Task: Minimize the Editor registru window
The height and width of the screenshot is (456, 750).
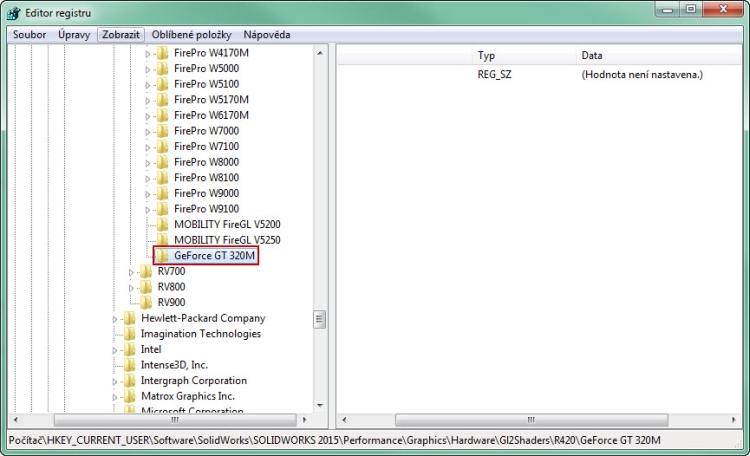Action: coord(668,9)
